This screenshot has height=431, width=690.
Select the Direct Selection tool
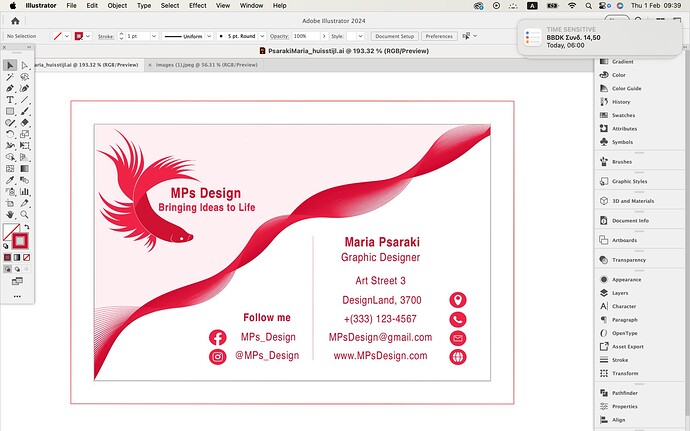pos(25,66)
